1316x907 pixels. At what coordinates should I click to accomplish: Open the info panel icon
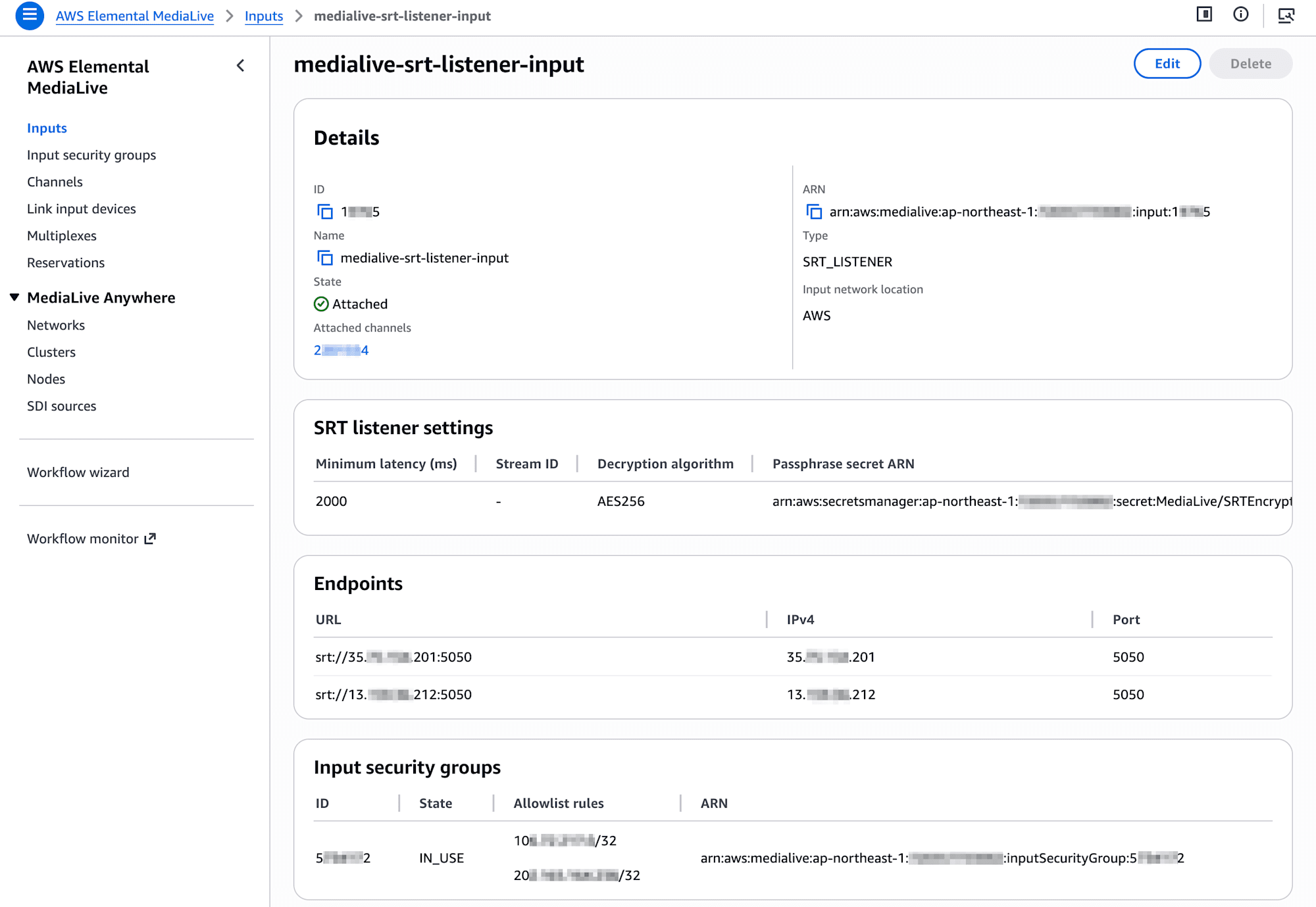click(x=1240, y=14)
